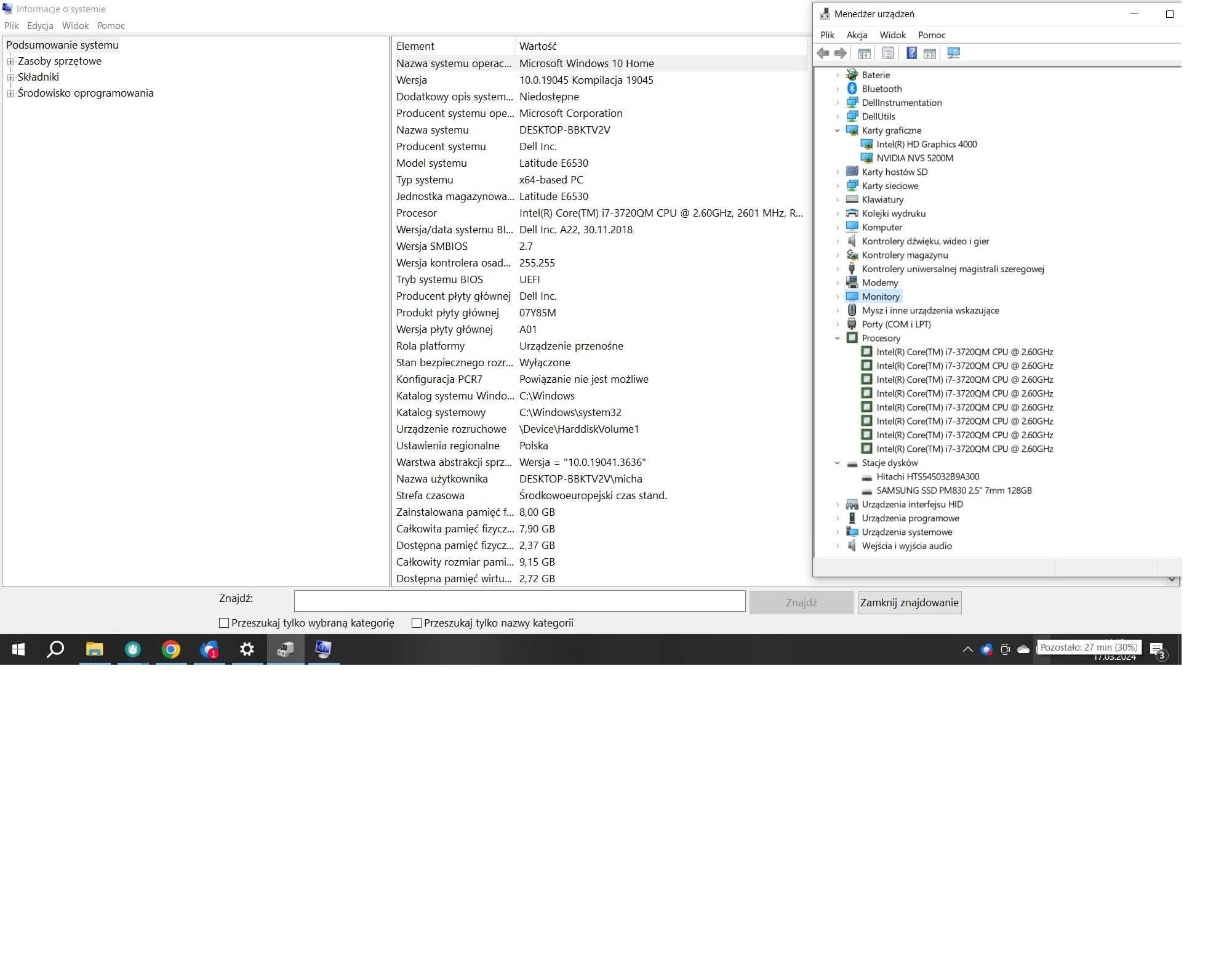
Task: Click the Znajdź text input field
Action: [x=519, y=601]
